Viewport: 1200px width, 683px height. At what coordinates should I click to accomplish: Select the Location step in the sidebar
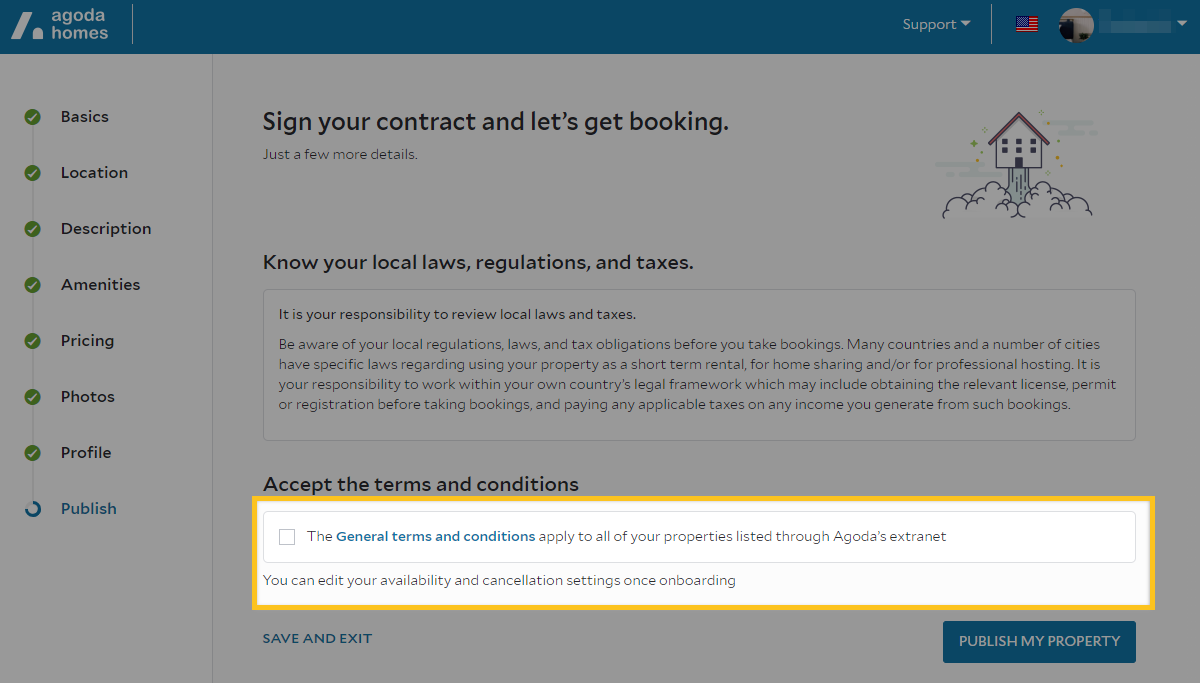click(94, 172)
